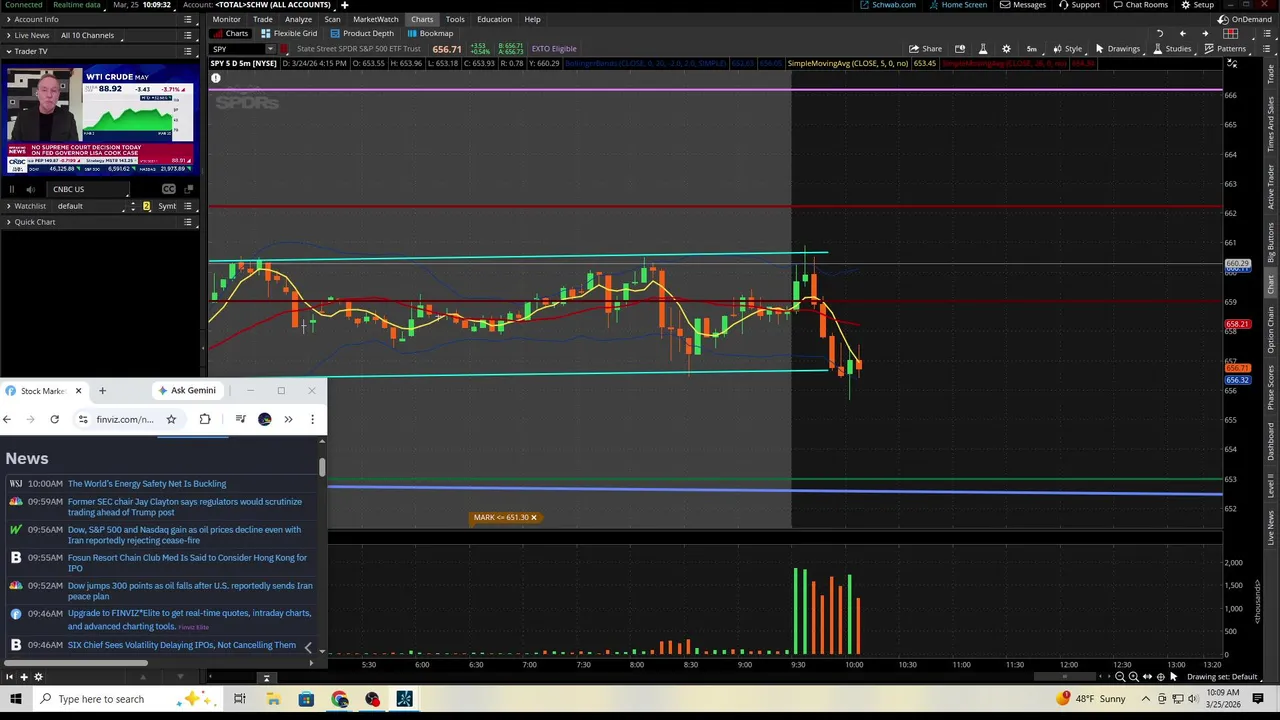
Task: Mute the Trader TV speaker icon
Action: (x=30, y=189)
